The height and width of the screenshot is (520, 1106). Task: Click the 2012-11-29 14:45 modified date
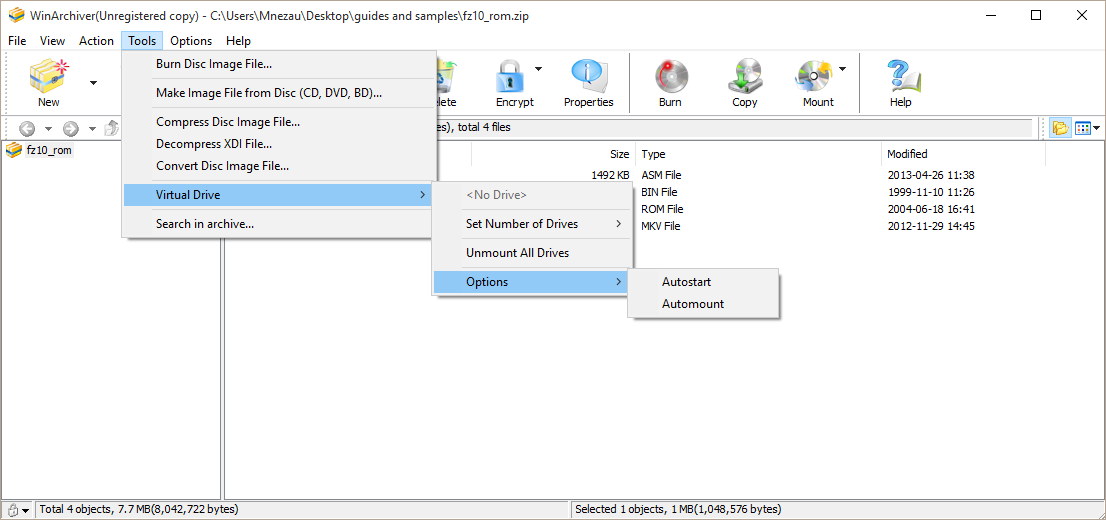(931, 226)
